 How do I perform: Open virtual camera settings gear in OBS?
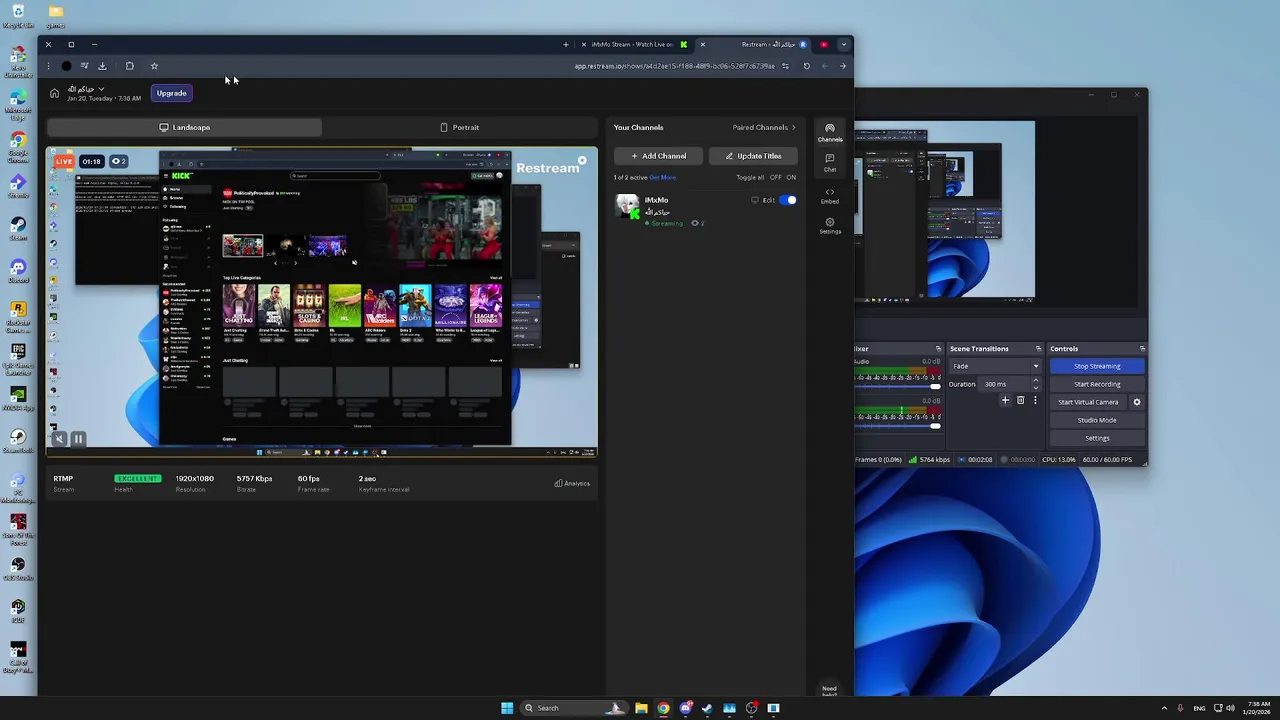pyautogui.click(x=1136, y=402)
